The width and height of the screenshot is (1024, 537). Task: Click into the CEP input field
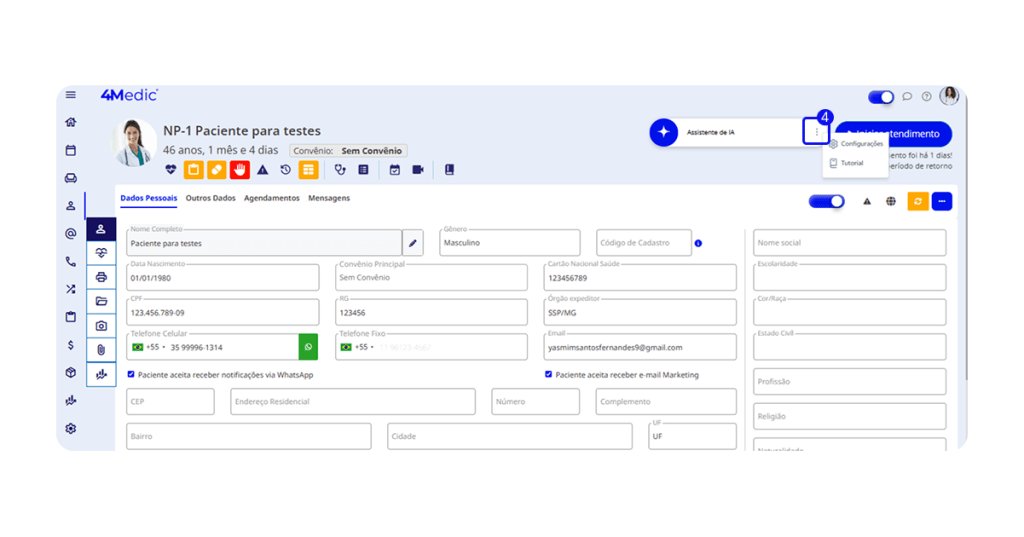pyautogui.click(x=170, y=402)
